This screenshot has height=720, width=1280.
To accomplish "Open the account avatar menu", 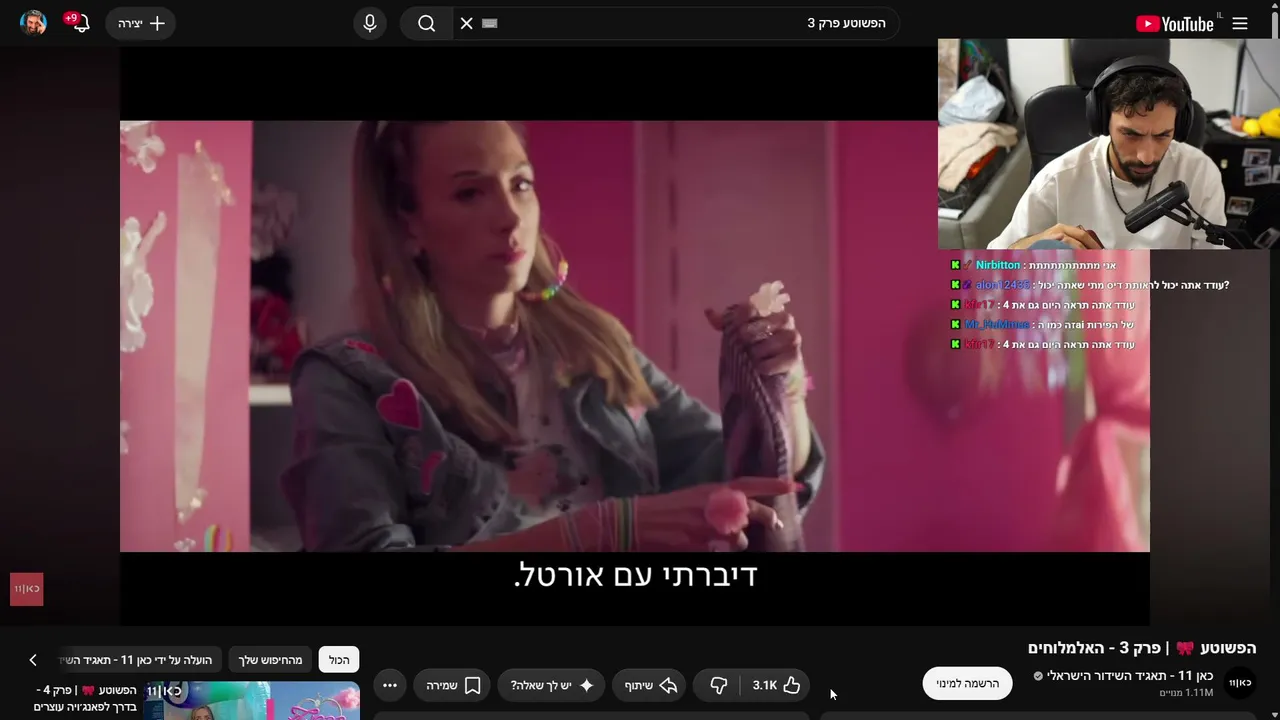I will 33,23.
